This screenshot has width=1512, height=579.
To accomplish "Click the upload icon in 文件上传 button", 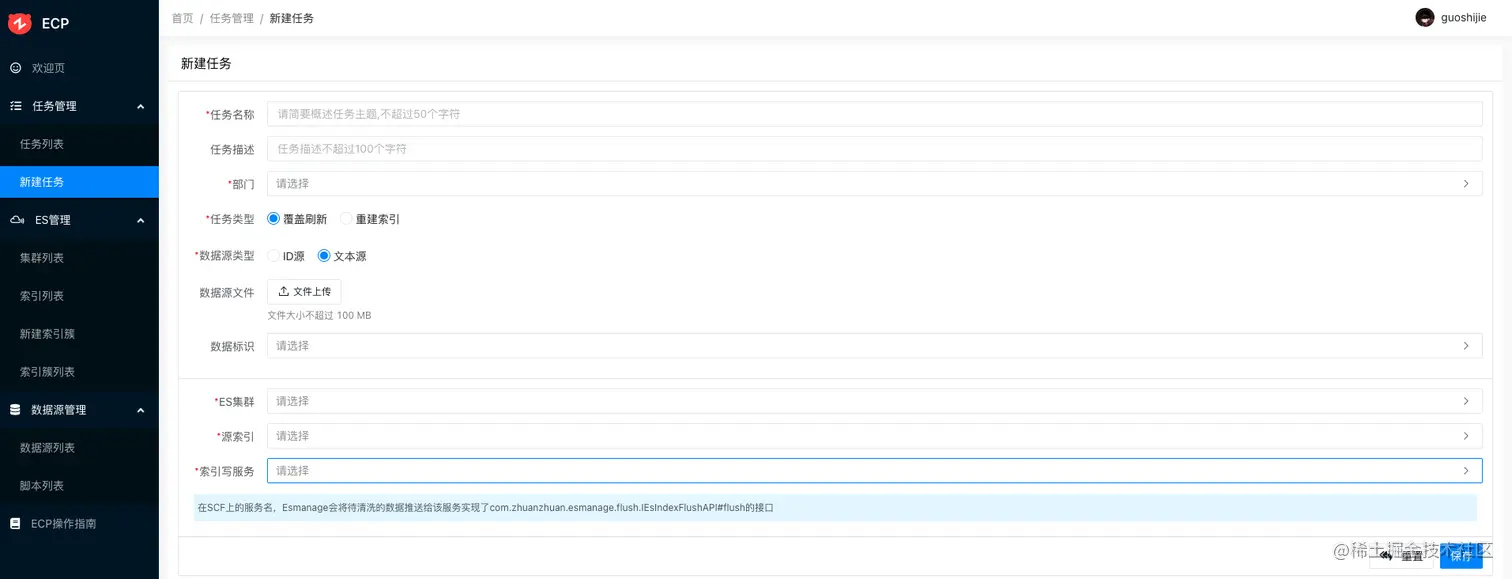I will pos(284,292).
